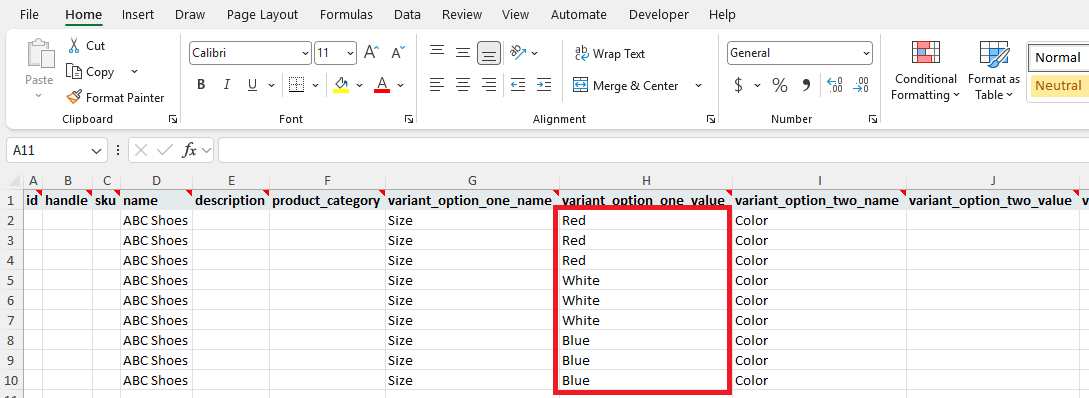
Task: Open Alignment dialog launcher
Action: pos(710,119)
